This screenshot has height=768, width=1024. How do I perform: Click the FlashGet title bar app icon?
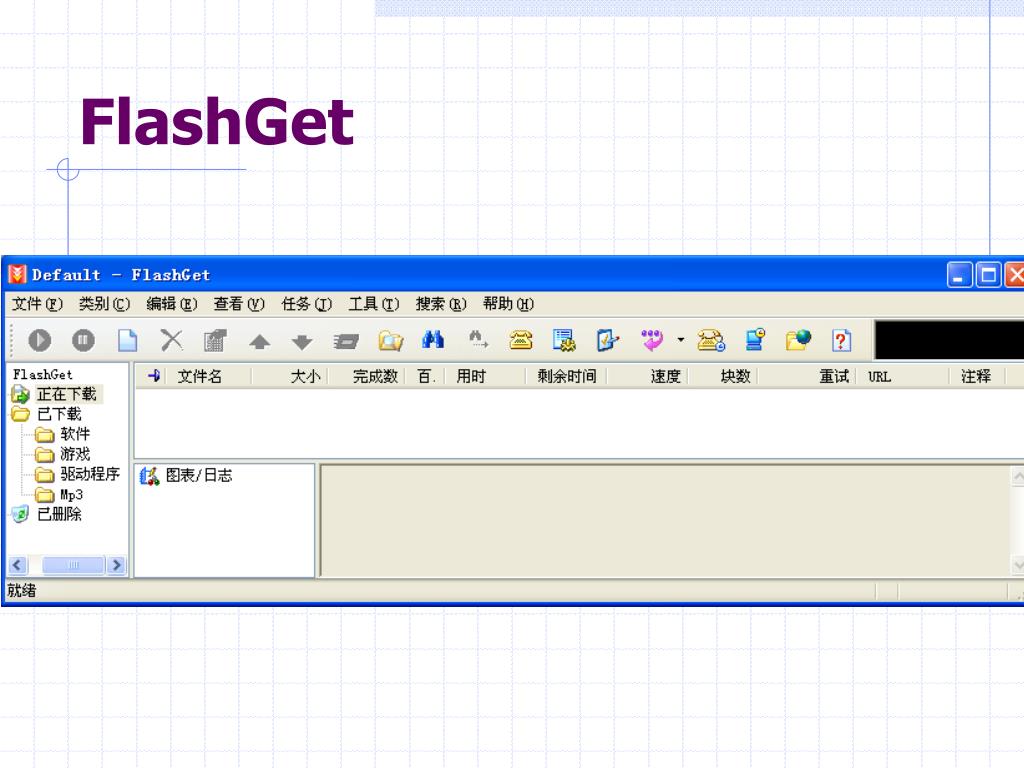tap(17, 274)
